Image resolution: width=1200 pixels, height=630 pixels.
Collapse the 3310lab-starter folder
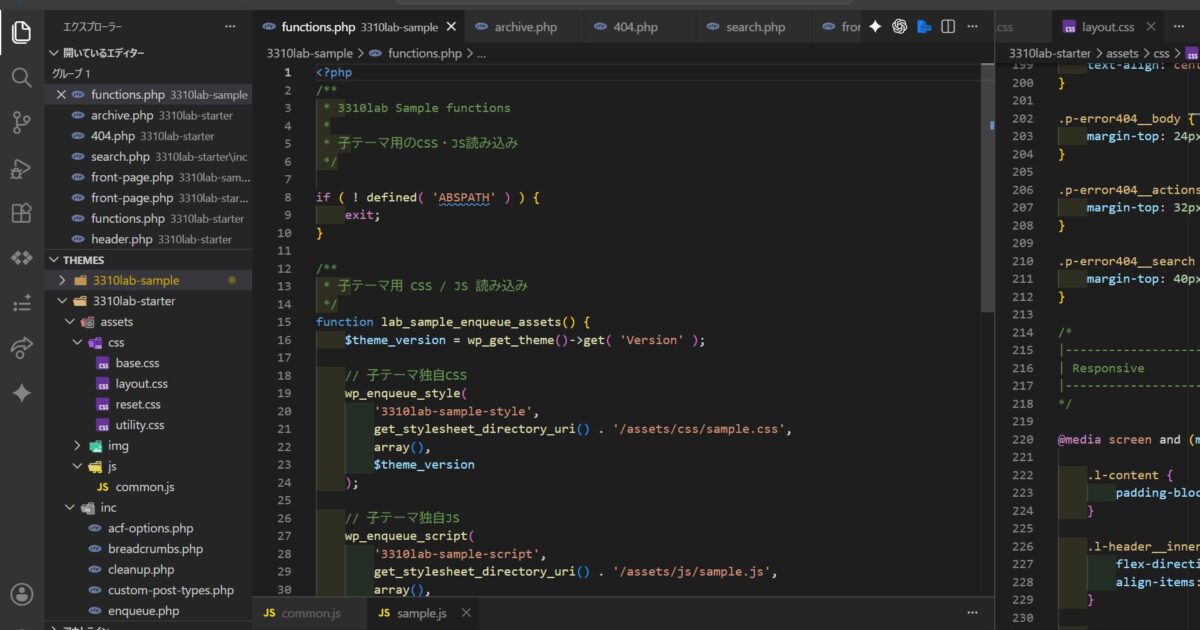tap(63, 301)
